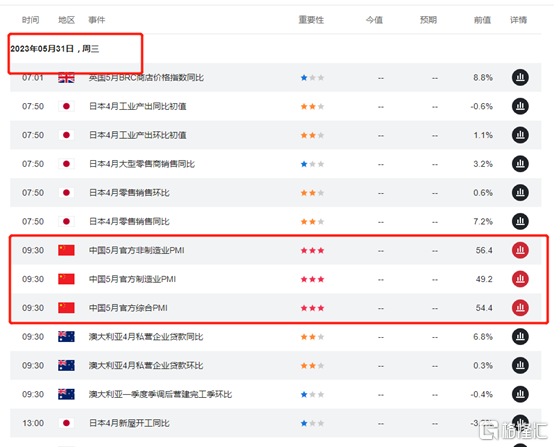View chart for 澳大利亚4月私营企业贷款同比
The image size is (554, 447).
(x=520, y=336)
